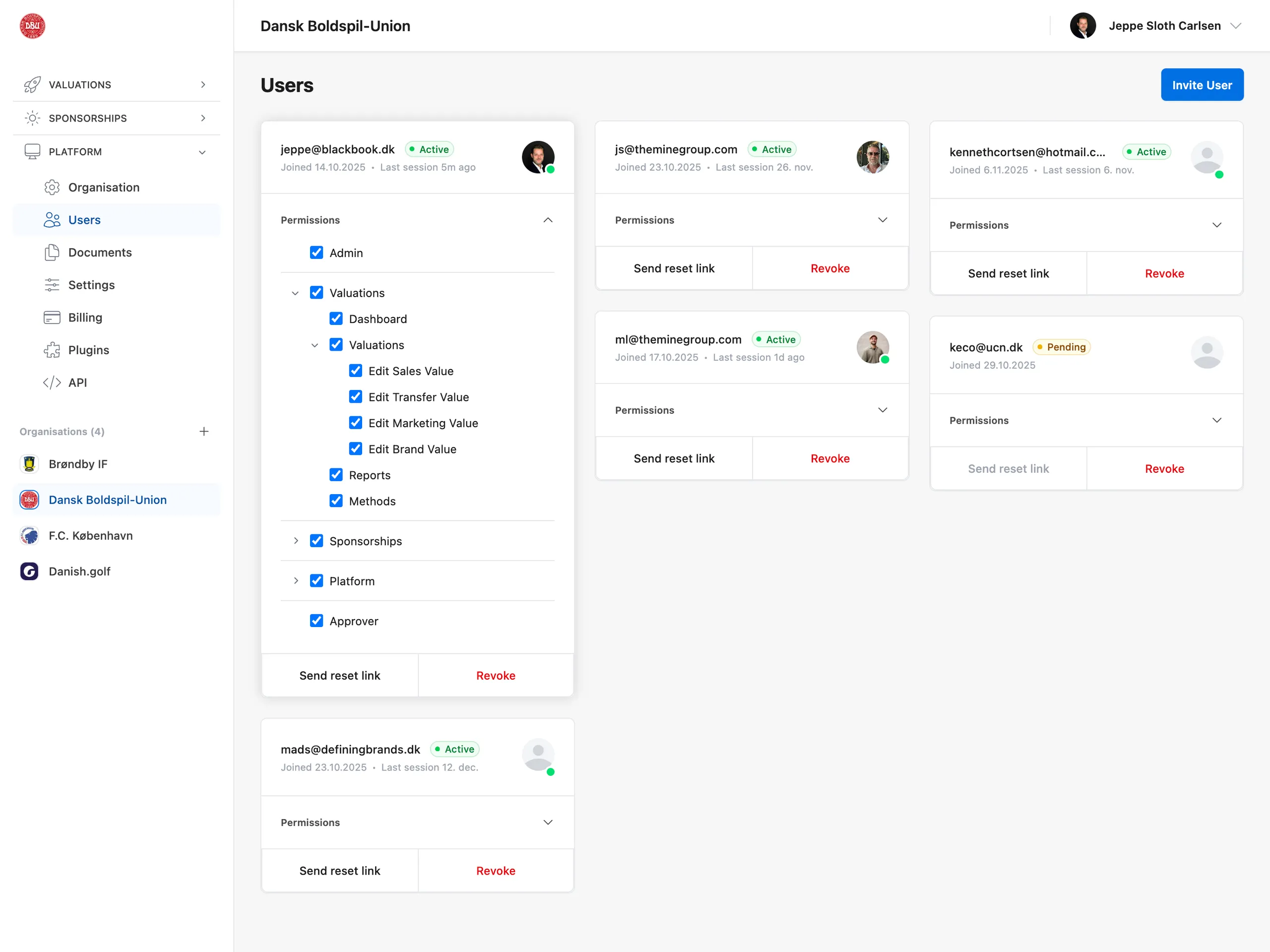Screen dimensions: 1270x952
Task: Revoke access for kennethcortsen@hotmail user
Action: tap(1164, 273)
